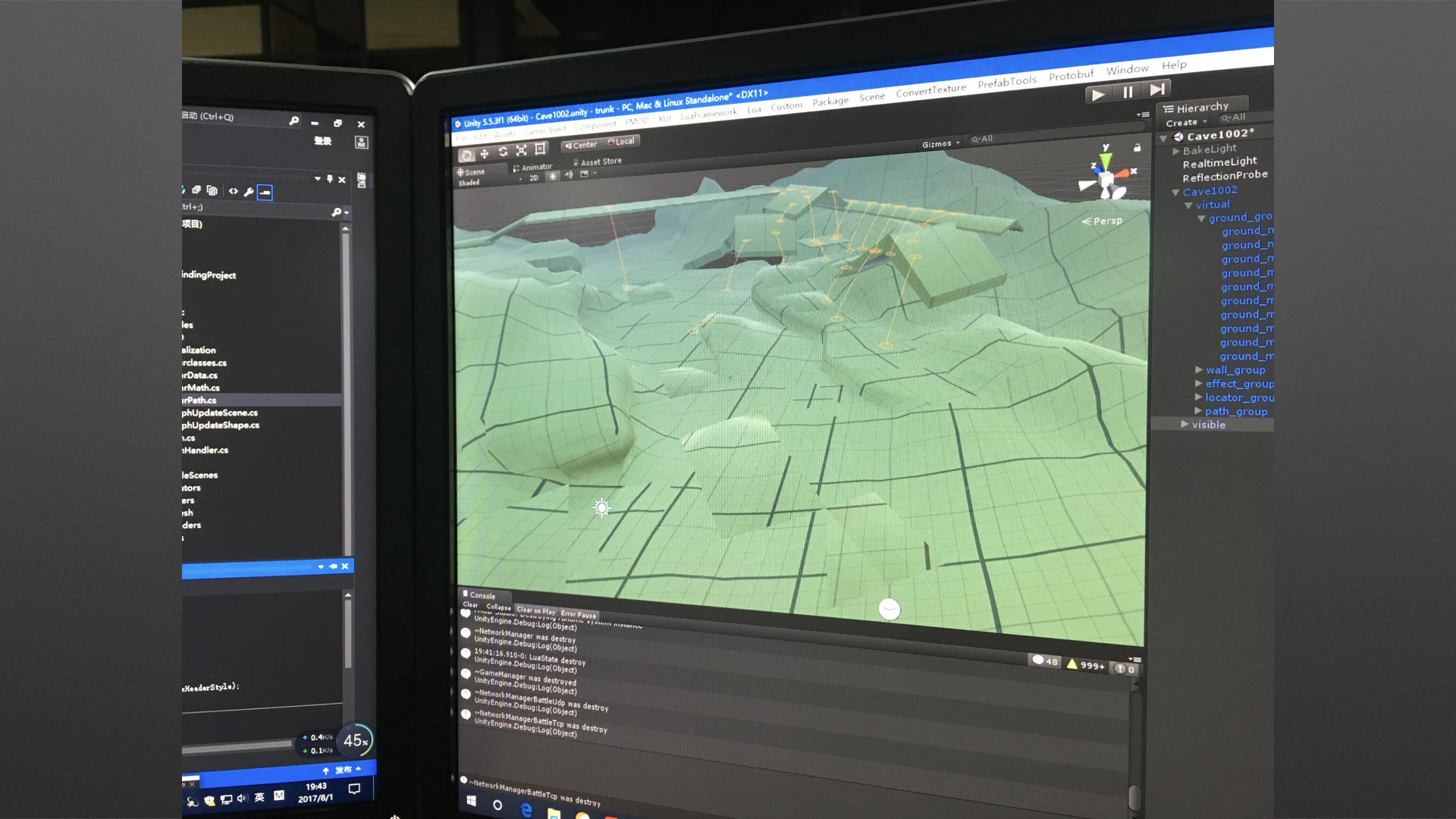Toggle 2D scene view mode

coord(534,177)
